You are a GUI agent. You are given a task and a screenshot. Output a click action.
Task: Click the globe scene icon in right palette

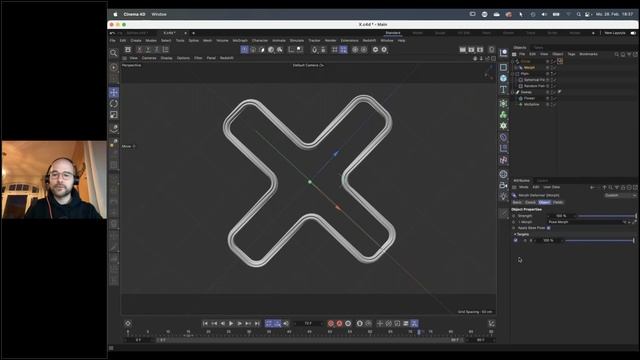[503, 174]
